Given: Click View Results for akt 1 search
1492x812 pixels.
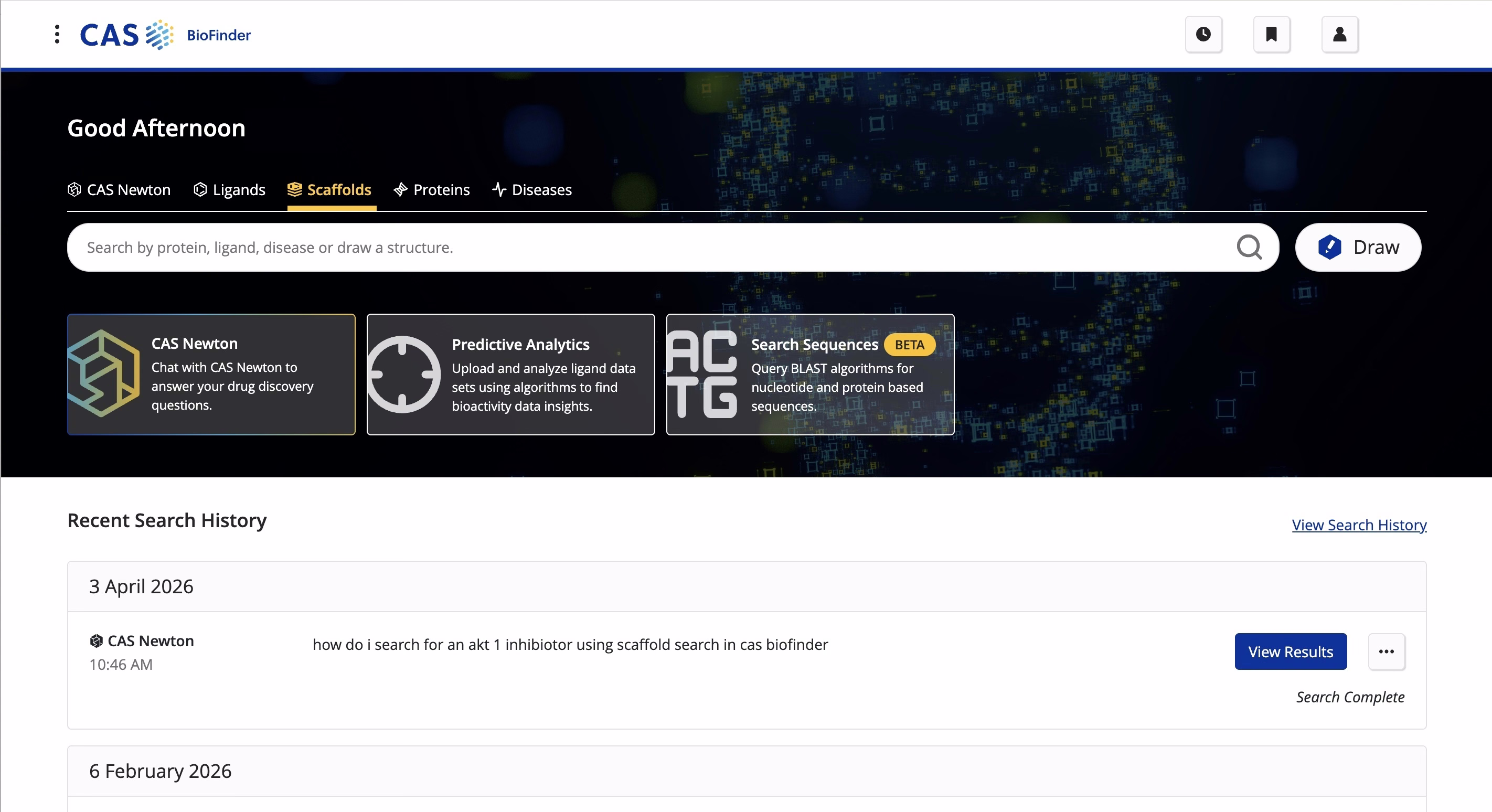Looking at the screenshot, I should [1291, 651].
